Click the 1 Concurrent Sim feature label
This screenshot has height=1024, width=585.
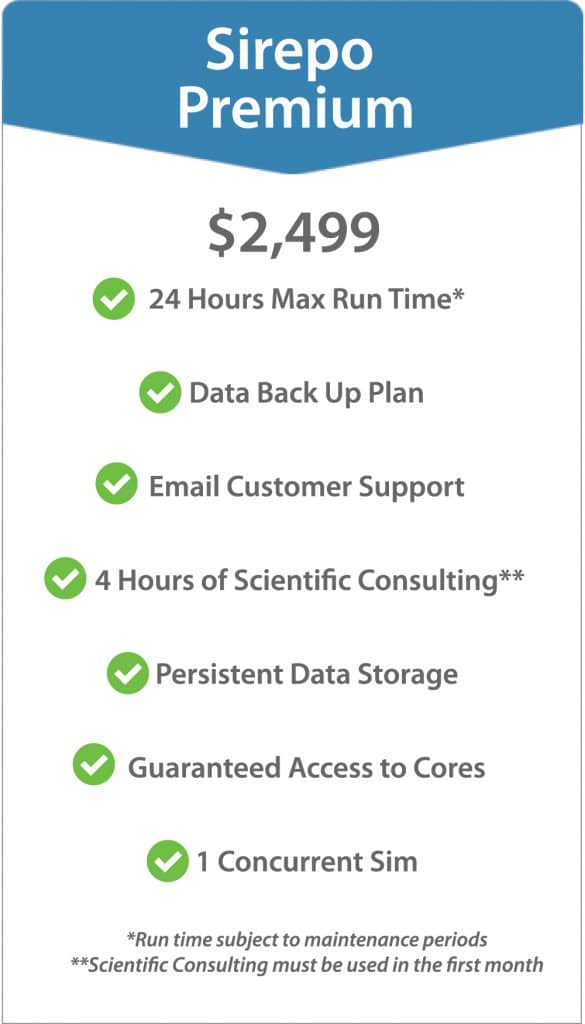307,862
